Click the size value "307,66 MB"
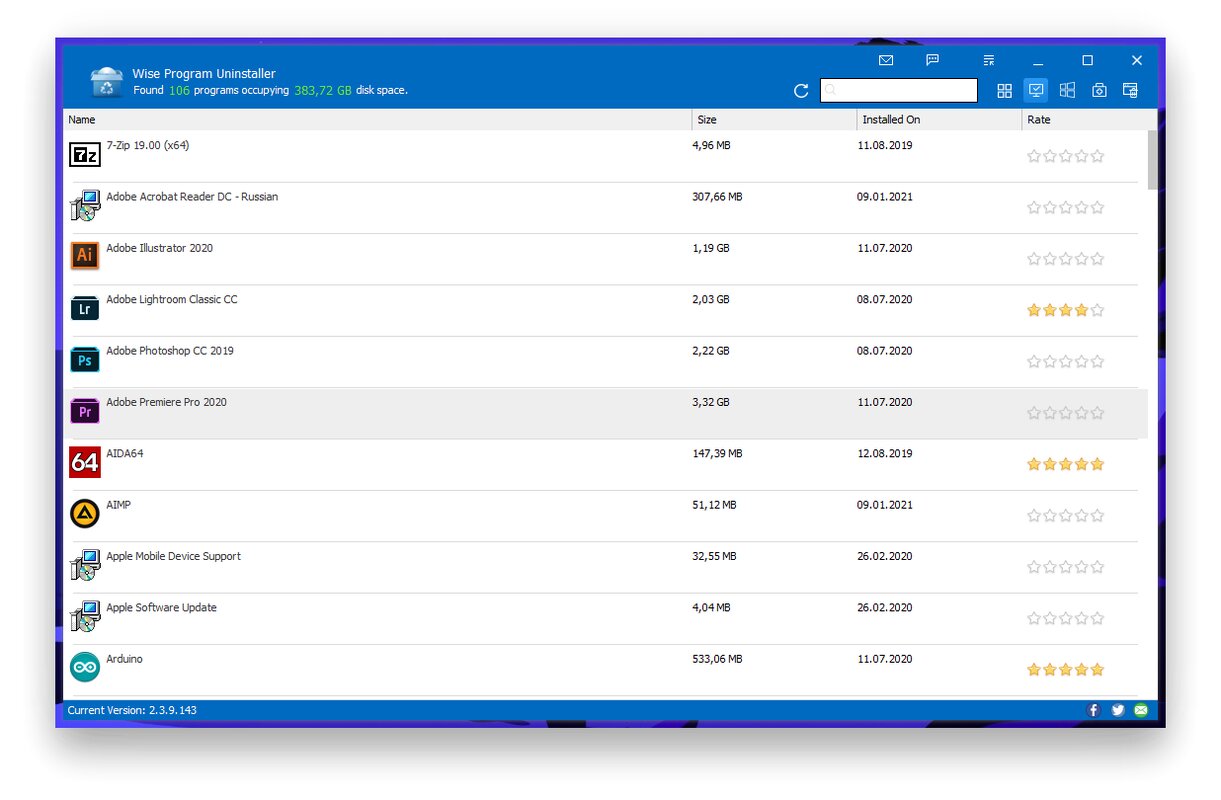1221x800 pixels. pyautogui.click(x=717, y=197)
